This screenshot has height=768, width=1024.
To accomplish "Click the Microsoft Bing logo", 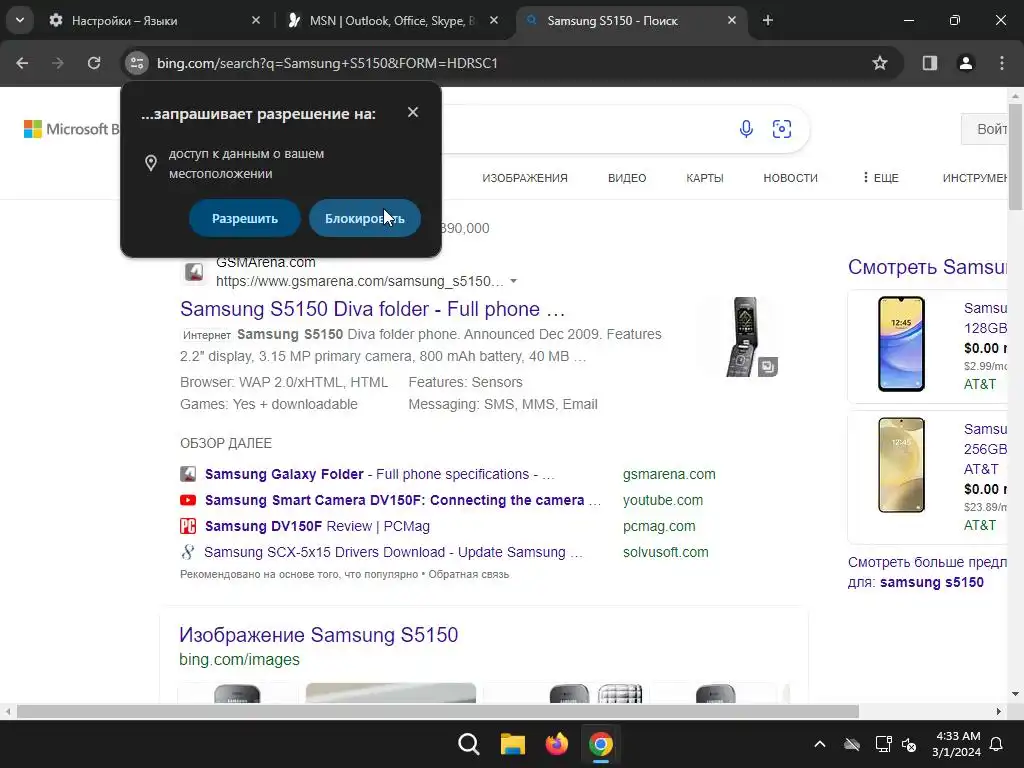I will pyautogui.click(x=72, y=129).
